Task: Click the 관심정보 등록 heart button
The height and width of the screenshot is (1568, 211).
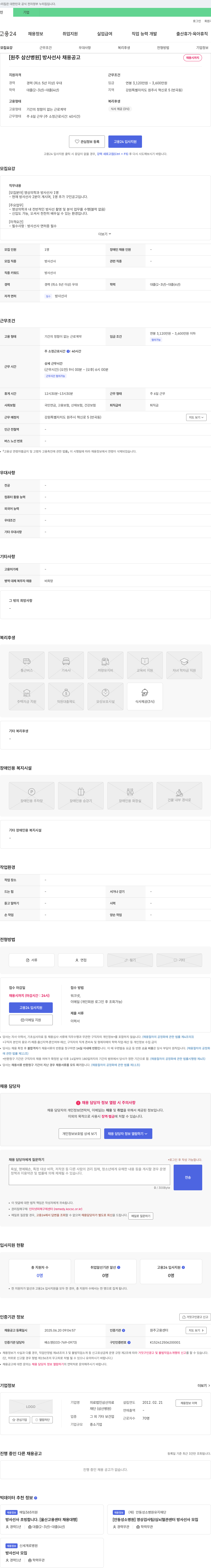Action: 87,141
